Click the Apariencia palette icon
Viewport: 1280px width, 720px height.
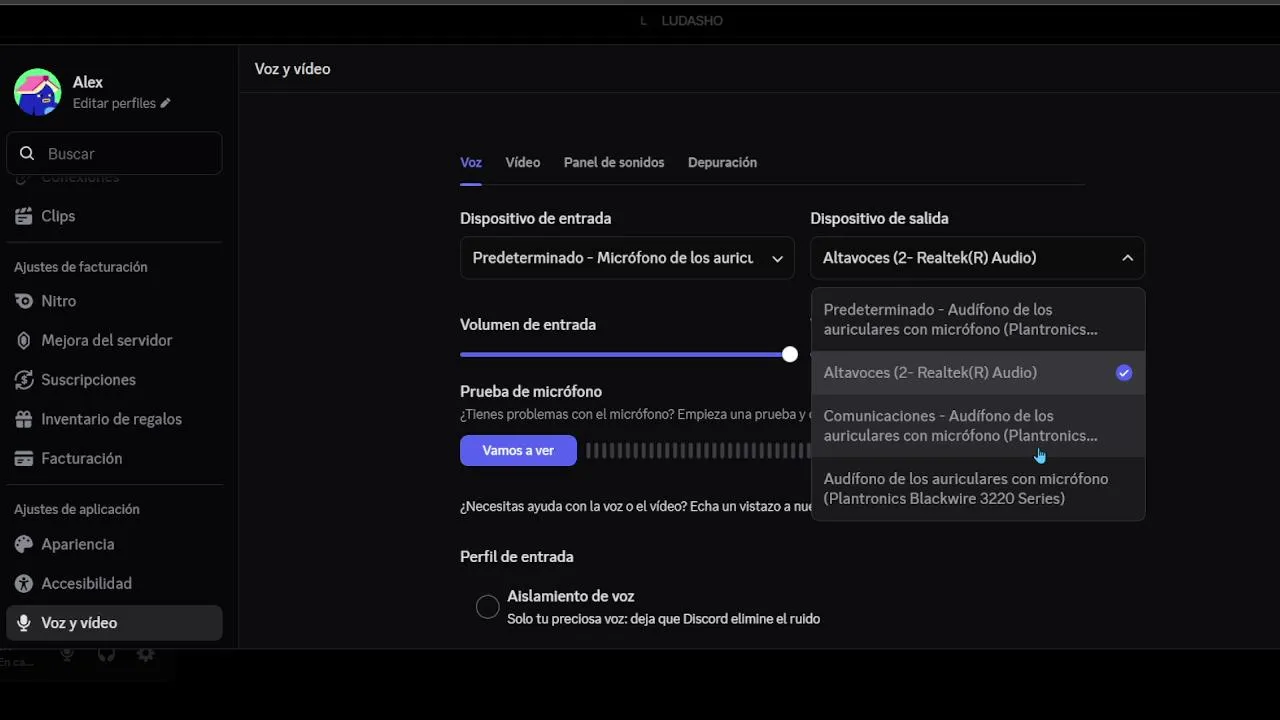(x=23, y=544)
